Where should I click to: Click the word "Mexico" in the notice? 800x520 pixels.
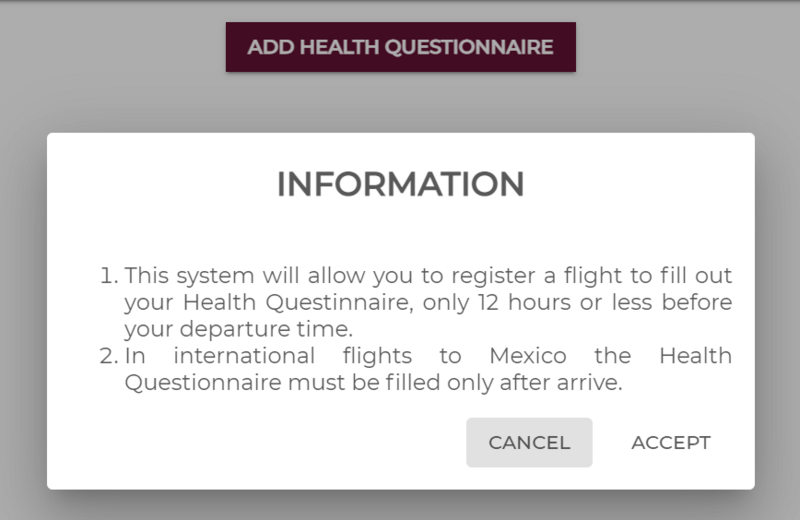click(x=527, y=356)
